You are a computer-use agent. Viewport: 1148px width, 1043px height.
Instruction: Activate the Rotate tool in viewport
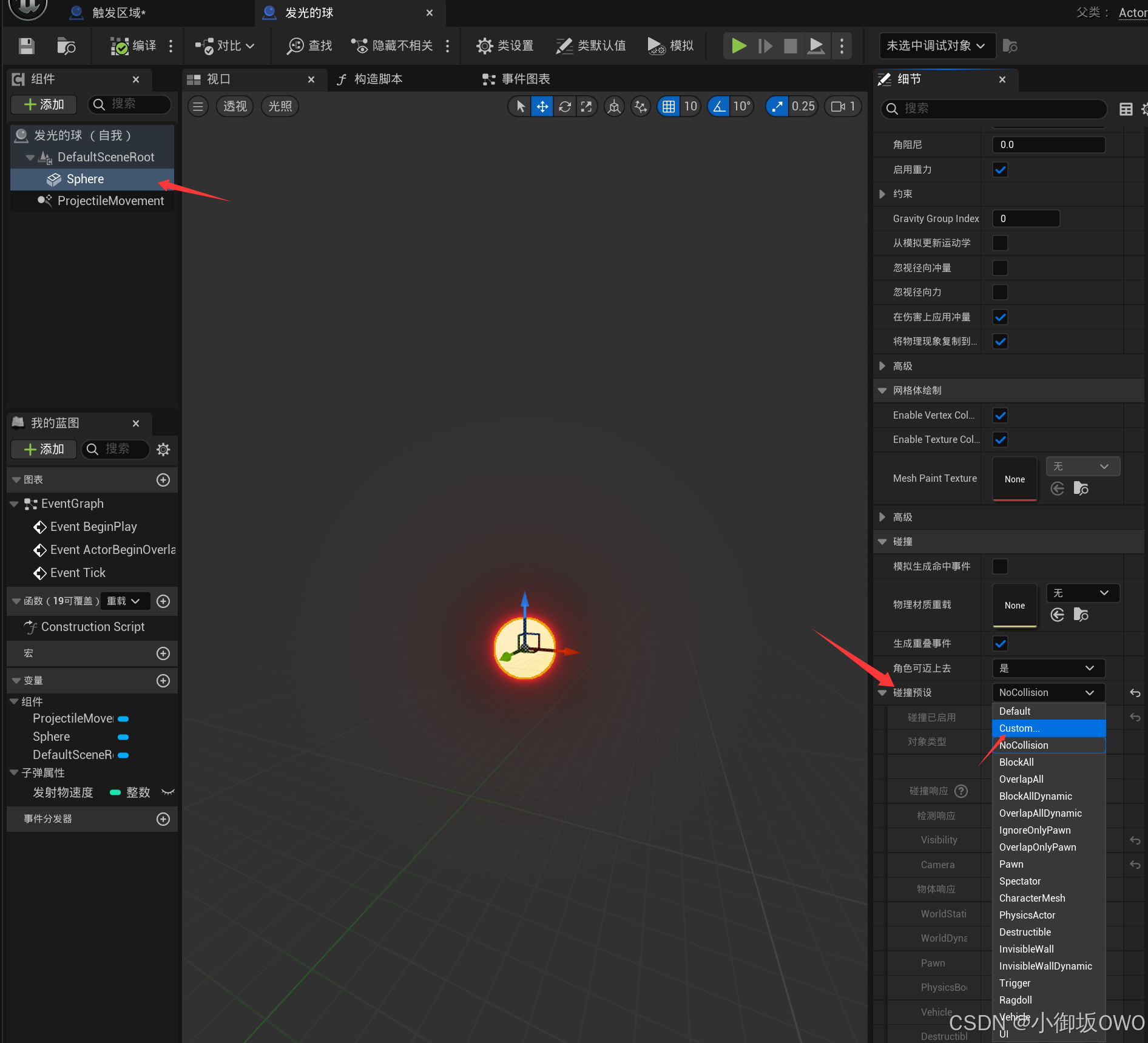point(564,107)
